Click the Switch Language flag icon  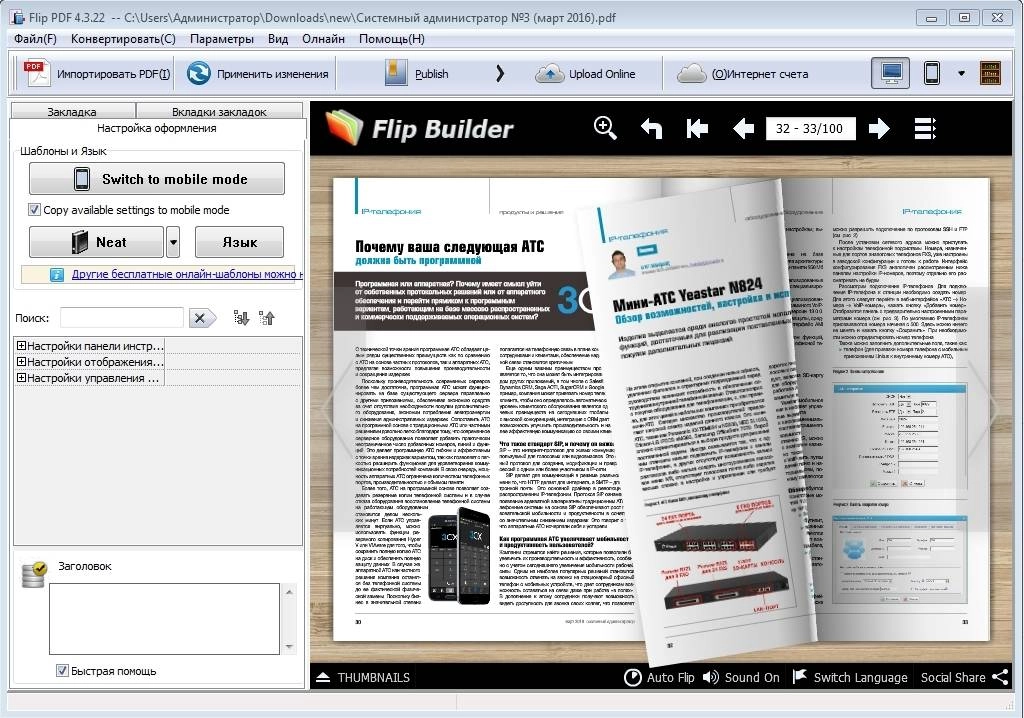[799, 677]
